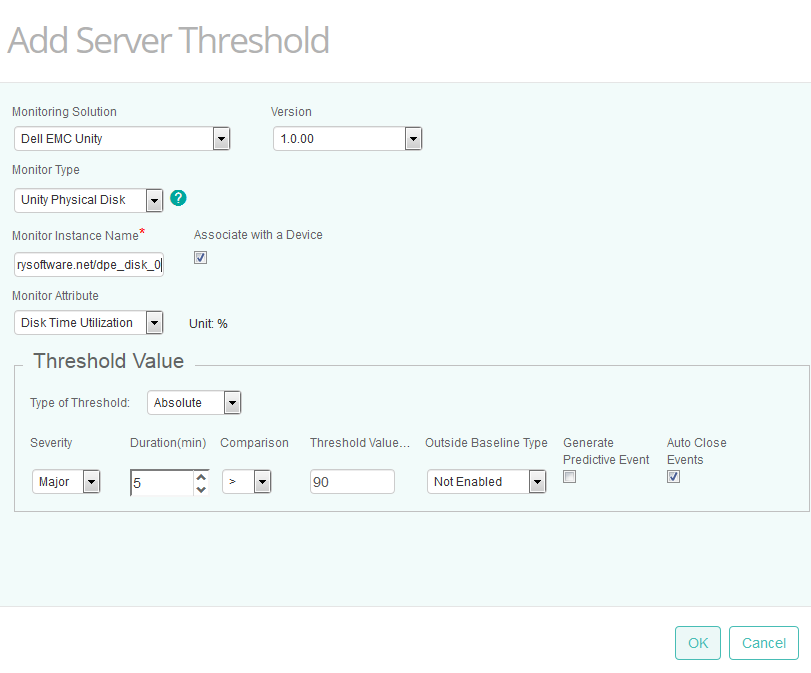Click the Dell EMC Unity dropdown arrow icon

[221, 138]
